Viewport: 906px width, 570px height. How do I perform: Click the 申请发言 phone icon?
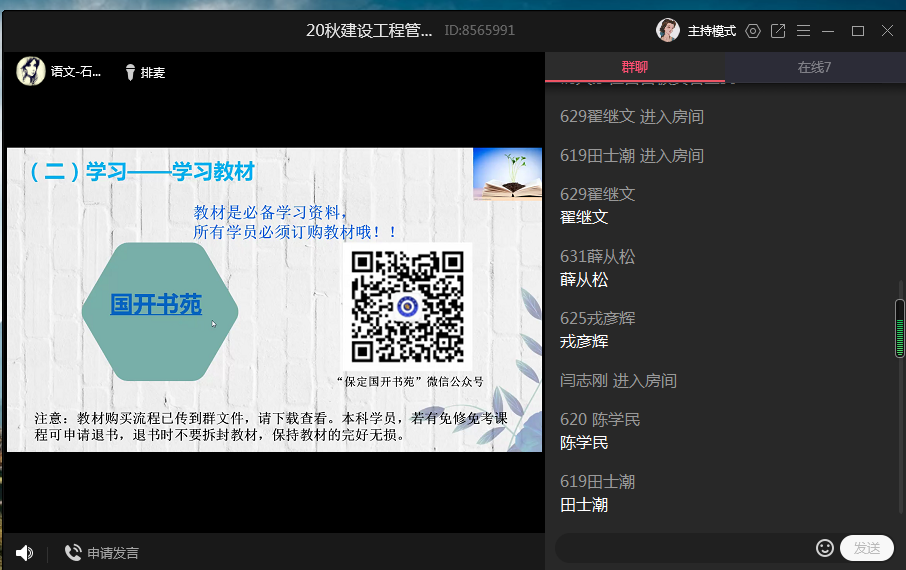click(x=73, y=553)
